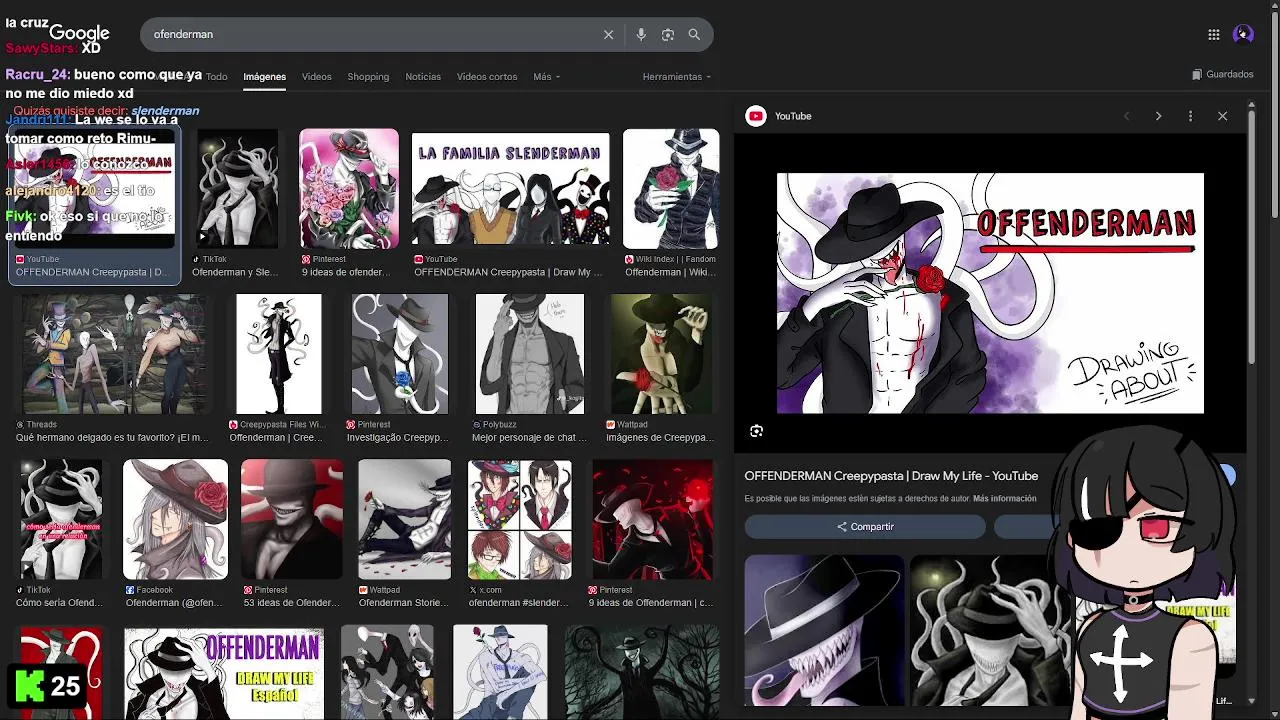Open the Investigação Creepyp... Pinterest thumbnail
The image size is (1280, 720).
click(400, 354)
